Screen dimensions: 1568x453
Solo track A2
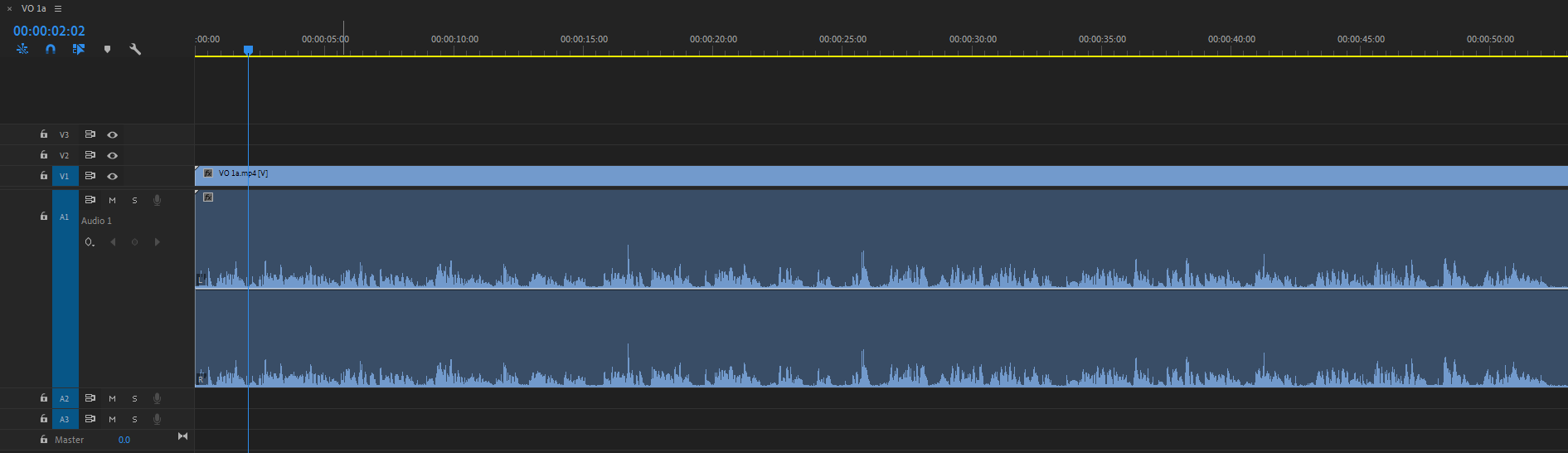tap(134, 398)
